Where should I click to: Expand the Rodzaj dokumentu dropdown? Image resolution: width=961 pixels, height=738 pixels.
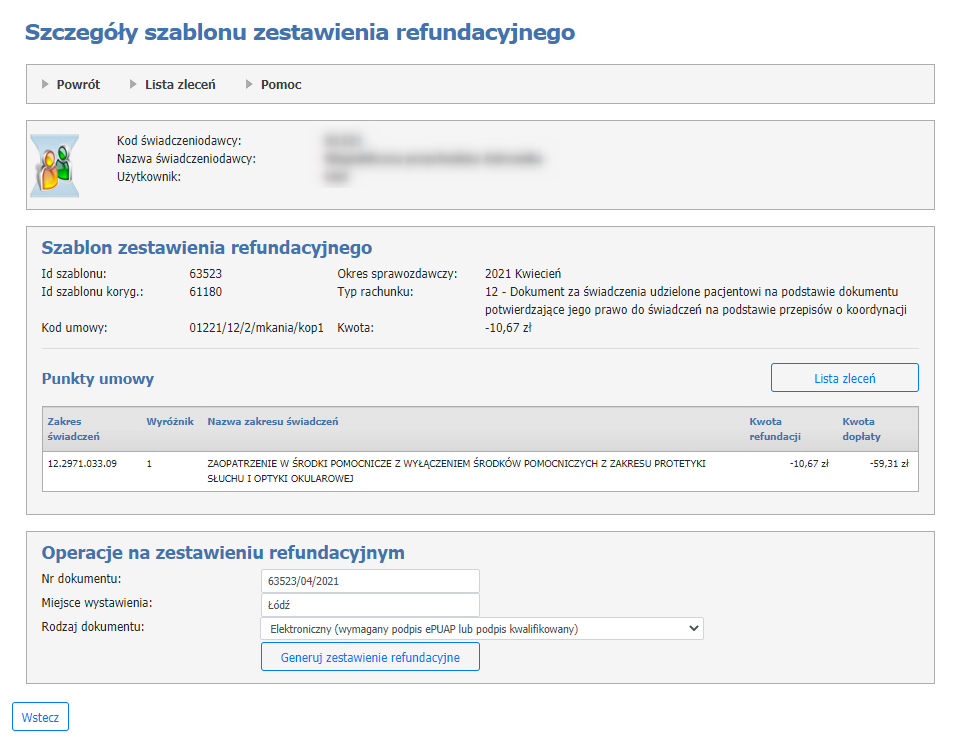[481, 629]
